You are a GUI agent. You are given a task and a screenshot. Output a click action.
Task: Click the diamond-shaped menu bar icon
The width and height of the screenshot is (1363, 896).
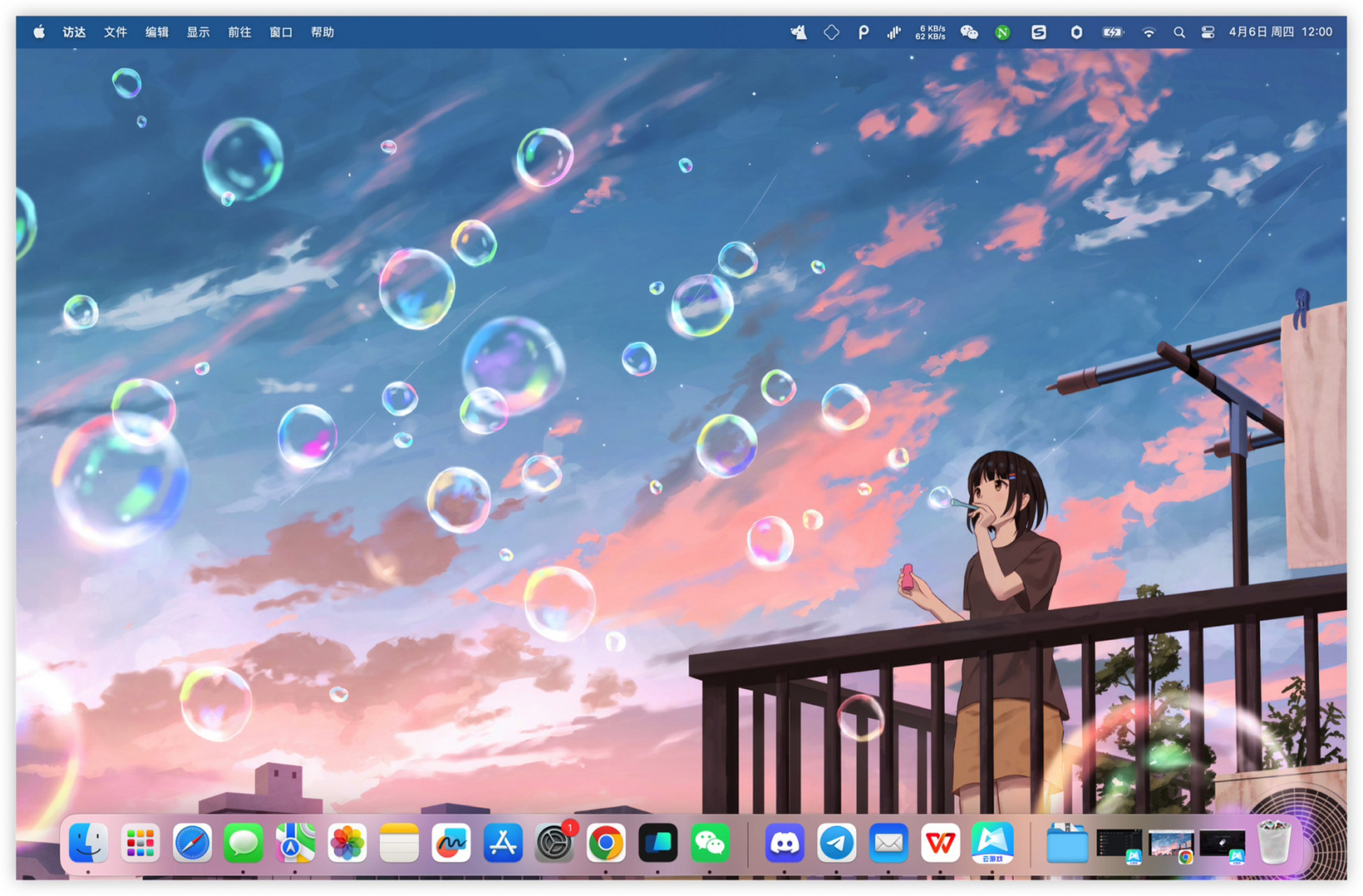tap(831, 32)
